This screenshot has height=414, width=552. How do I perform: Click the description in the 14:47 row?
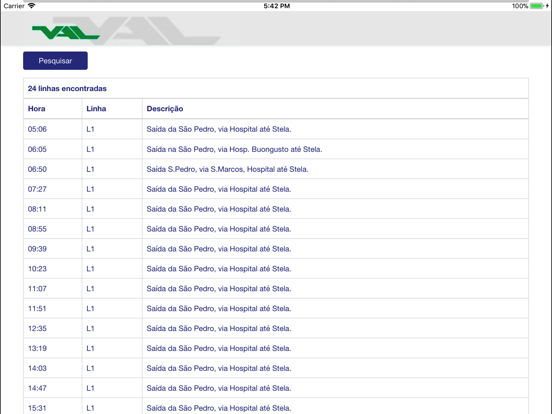pos(219,388)
